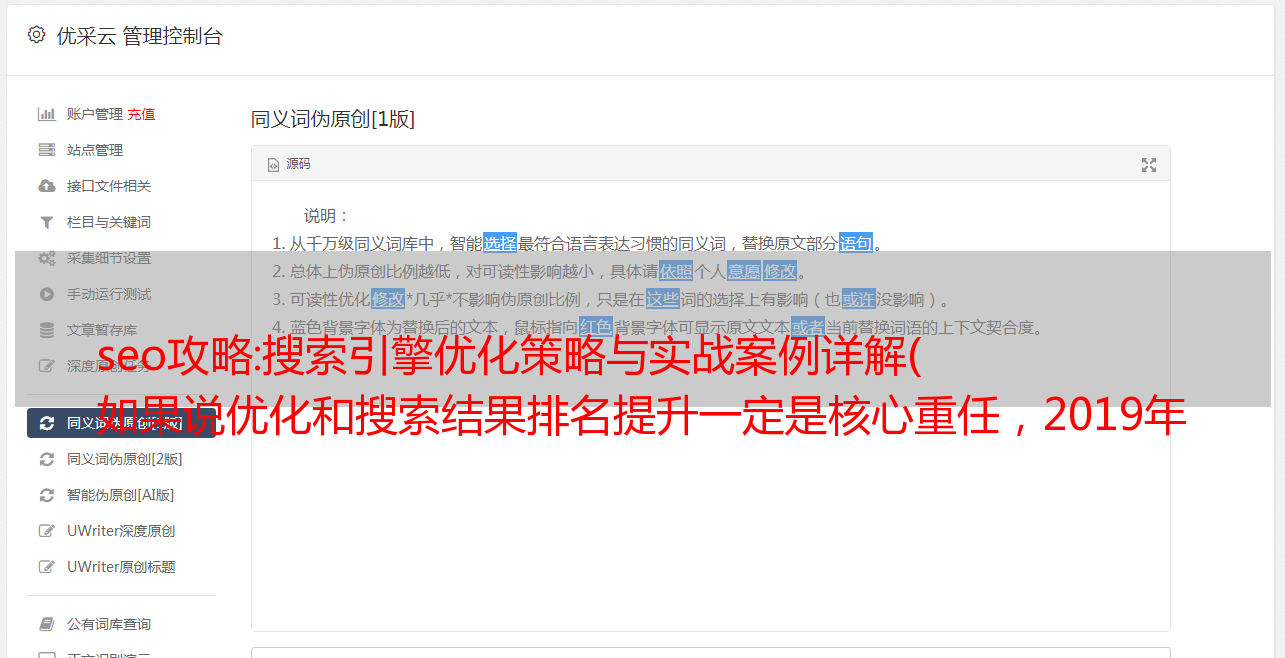Click the 手动运行测试 play icon
This screenshot has height=658, width=1285.
click(46, 294)
